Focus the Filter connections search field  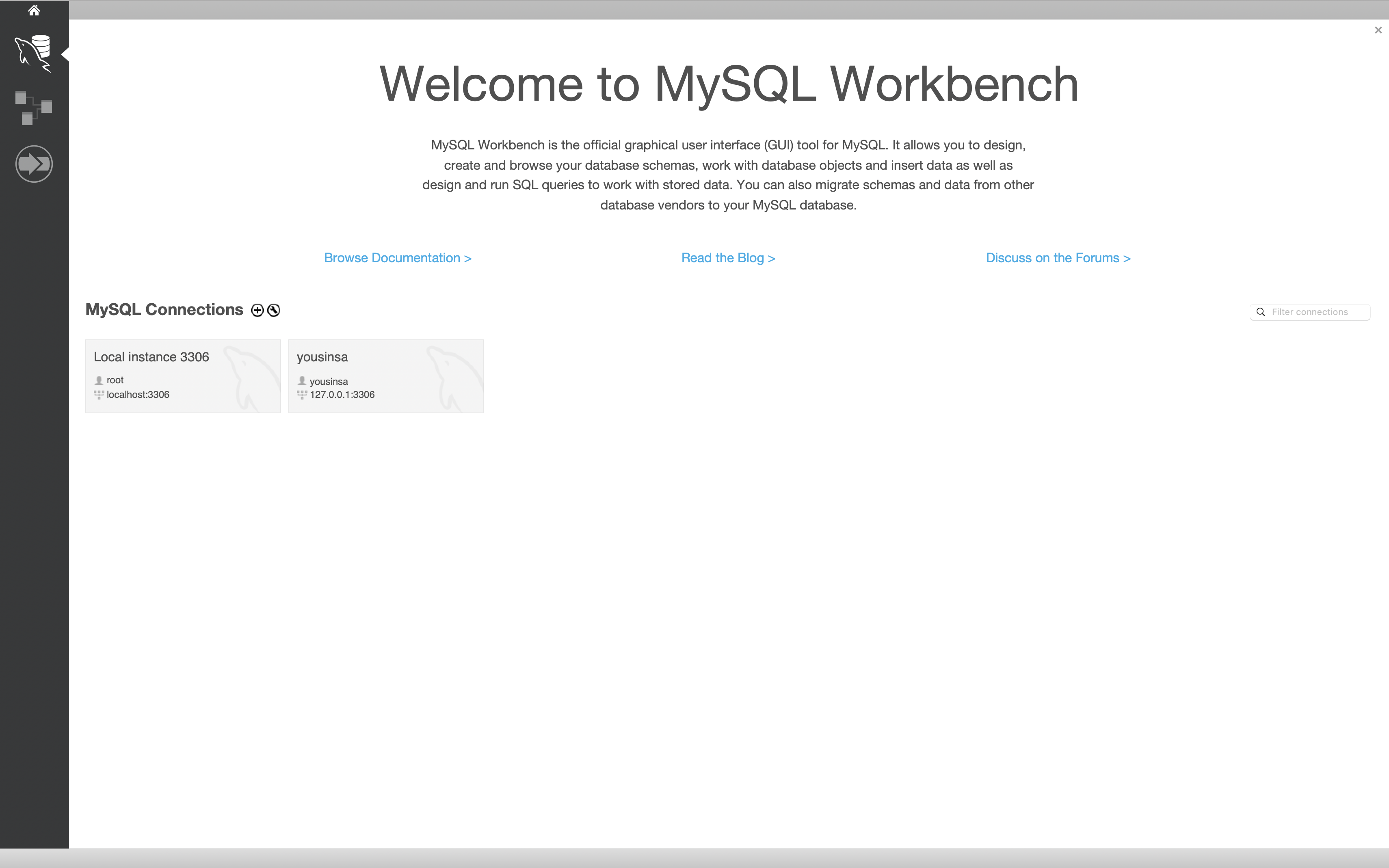click(x=1310, y=312)
